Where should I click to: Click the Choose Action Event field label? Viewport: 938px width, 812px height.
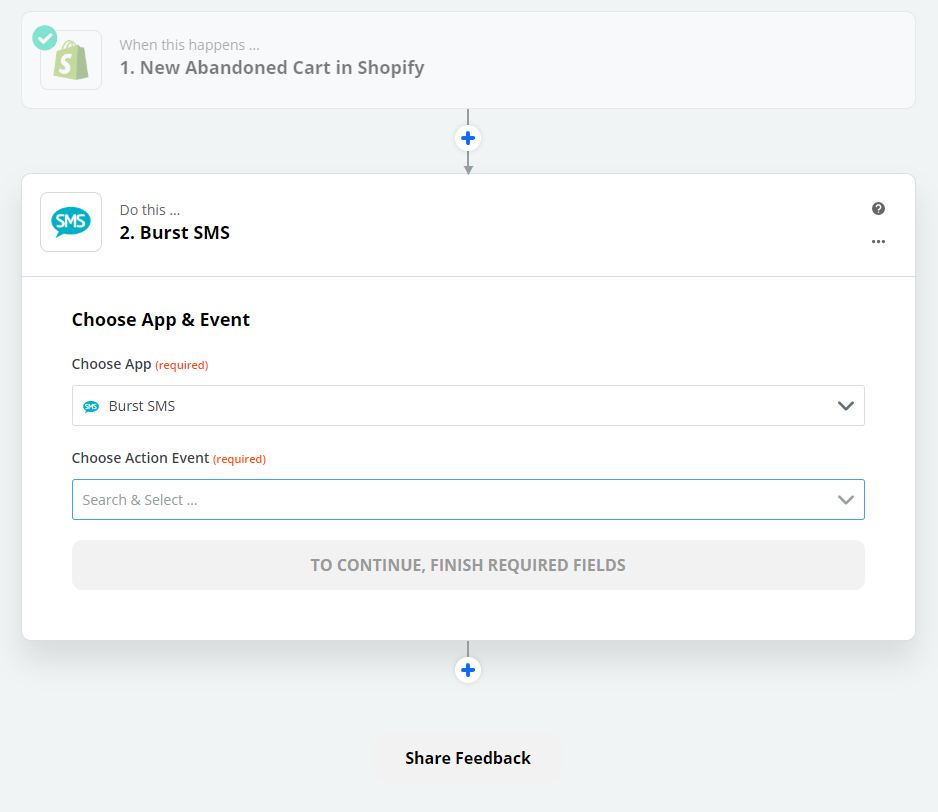click(x=141, y=458)
